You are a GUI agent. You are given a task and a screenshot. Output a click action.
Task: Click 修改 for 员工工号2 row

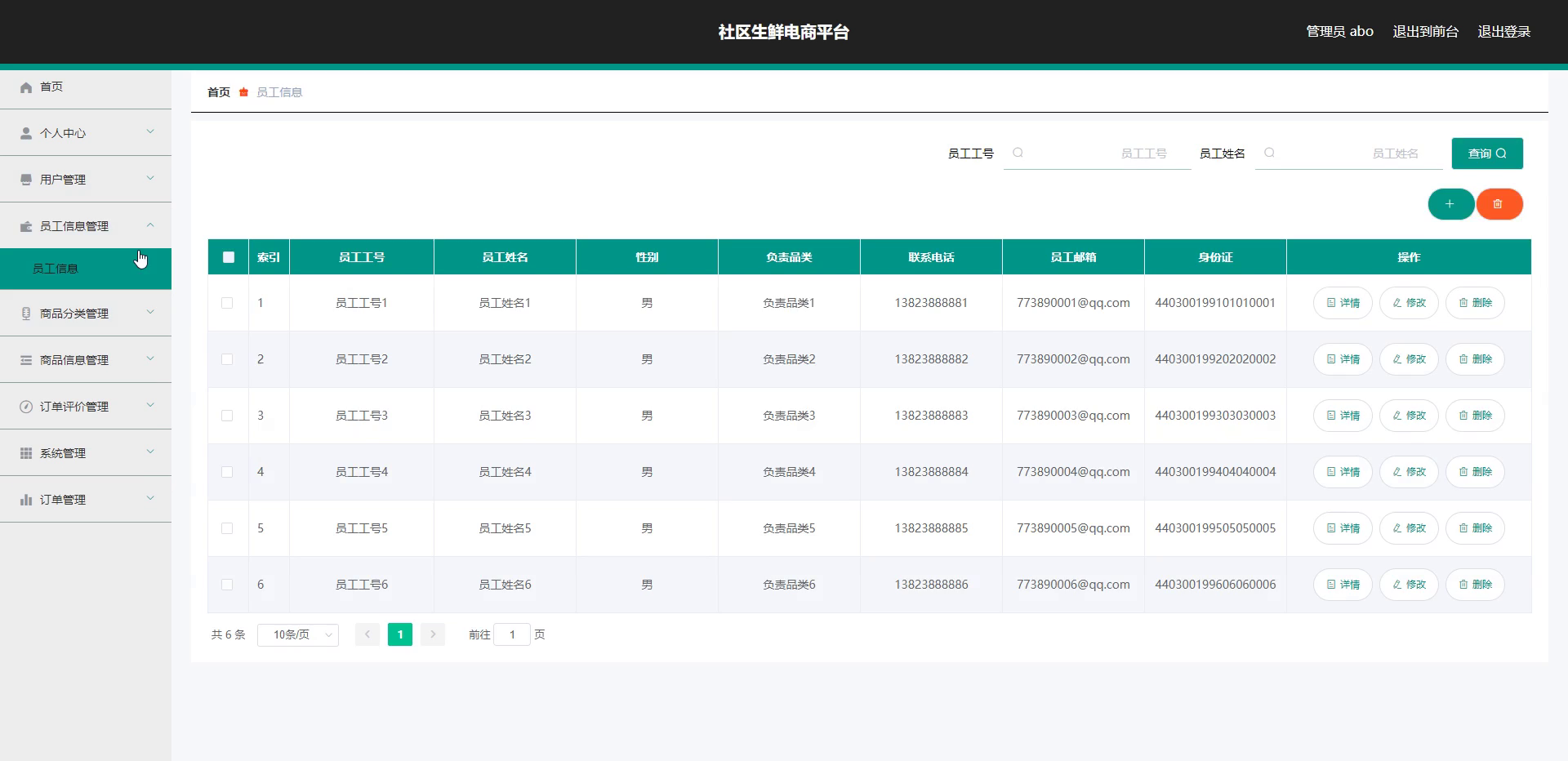click(x=1409, y=359)
